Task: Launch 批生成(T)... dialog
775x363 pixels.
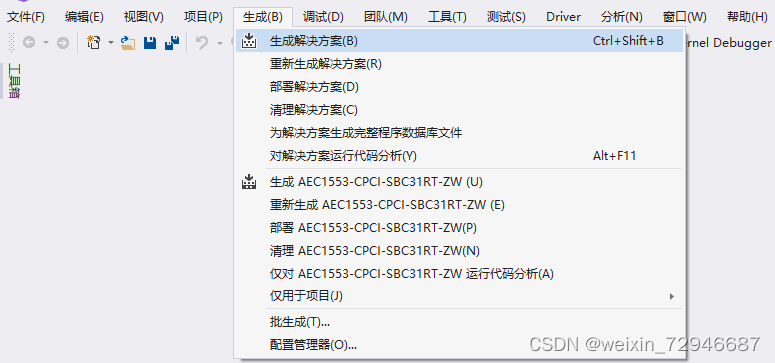Action: (460, 322)
